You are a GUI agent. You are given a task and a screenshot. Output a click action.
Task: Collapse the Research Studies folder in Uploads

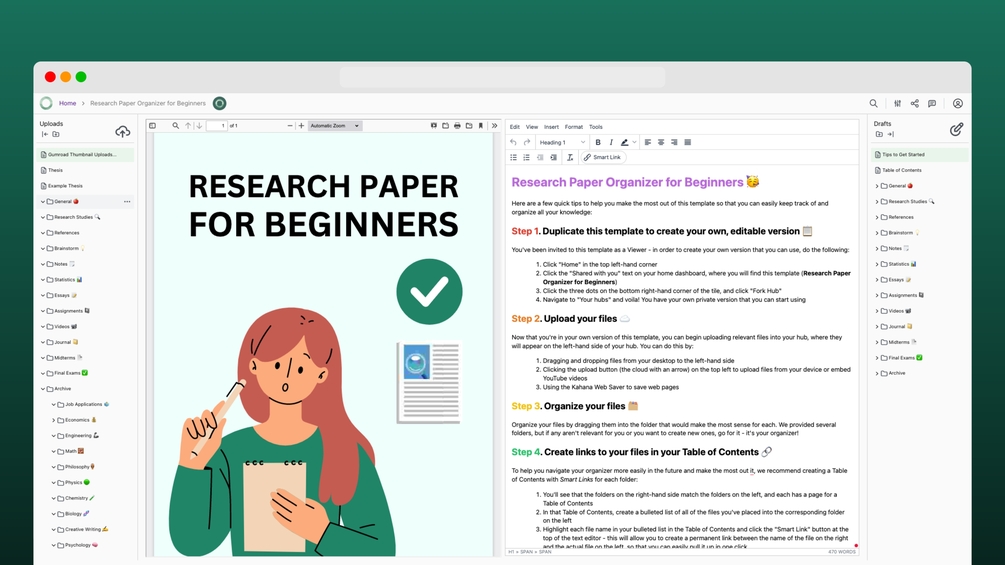click(x=43, y=217)
